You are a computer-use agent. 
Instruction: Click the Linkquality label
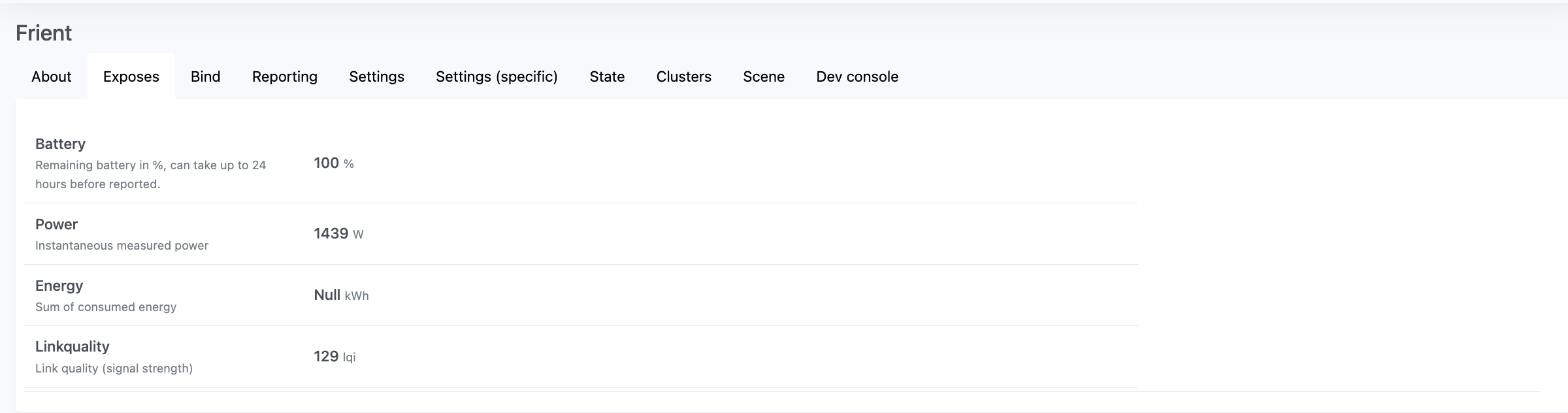tap(72, 346)
